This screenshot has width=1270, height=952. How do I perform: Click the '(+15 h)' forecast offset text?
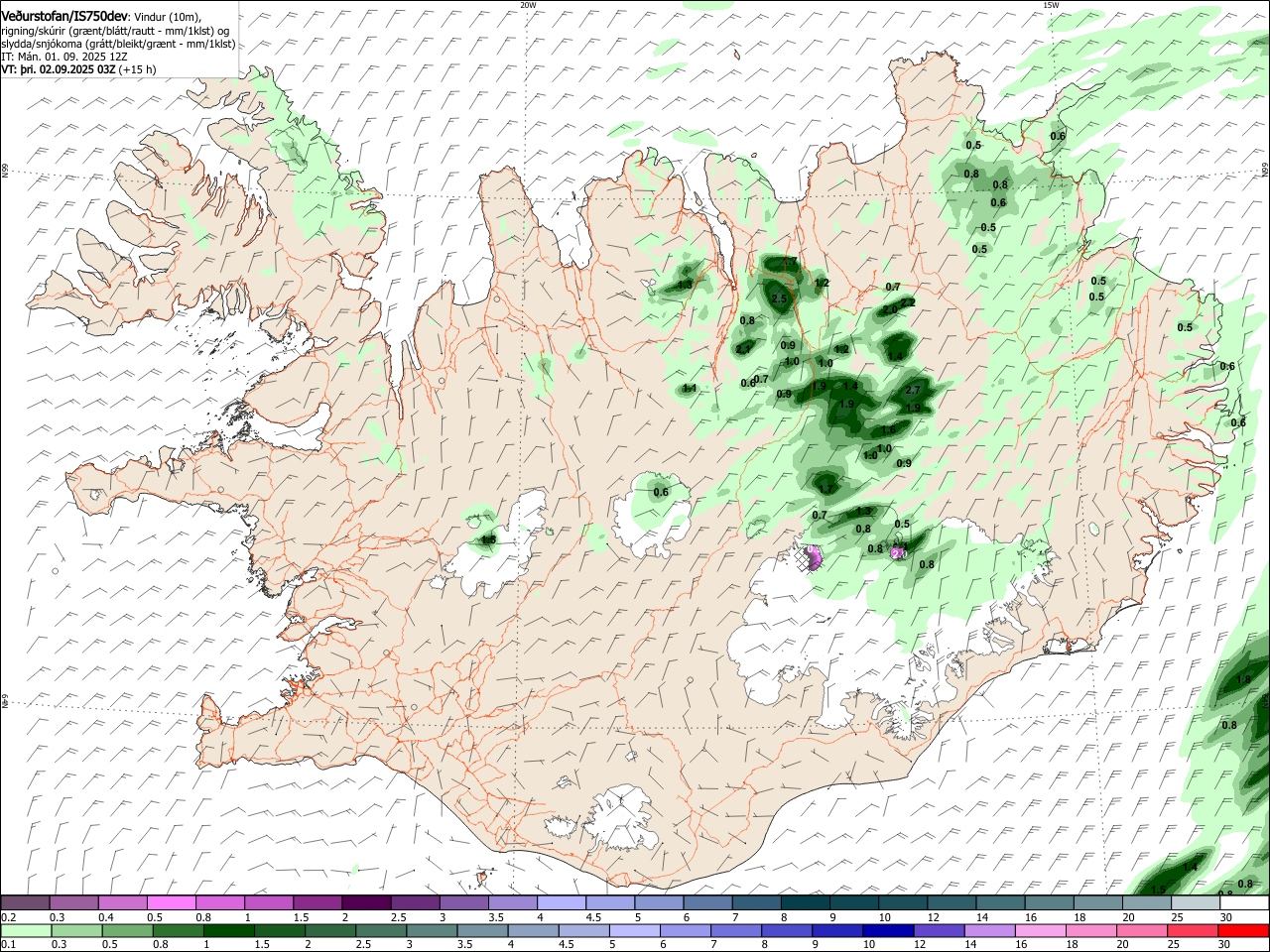(x=137, y=69)
